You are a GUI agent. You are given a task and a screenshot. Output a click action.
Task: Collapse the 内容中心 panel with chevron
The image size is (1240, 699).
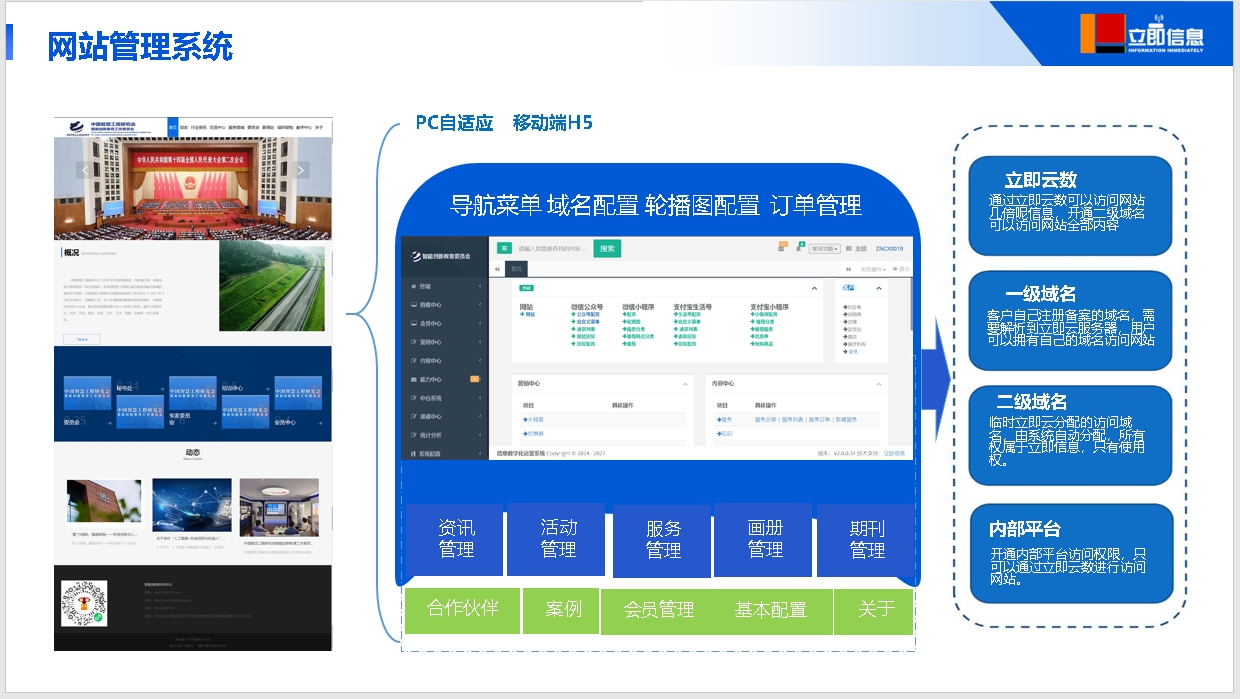[879, 384]
